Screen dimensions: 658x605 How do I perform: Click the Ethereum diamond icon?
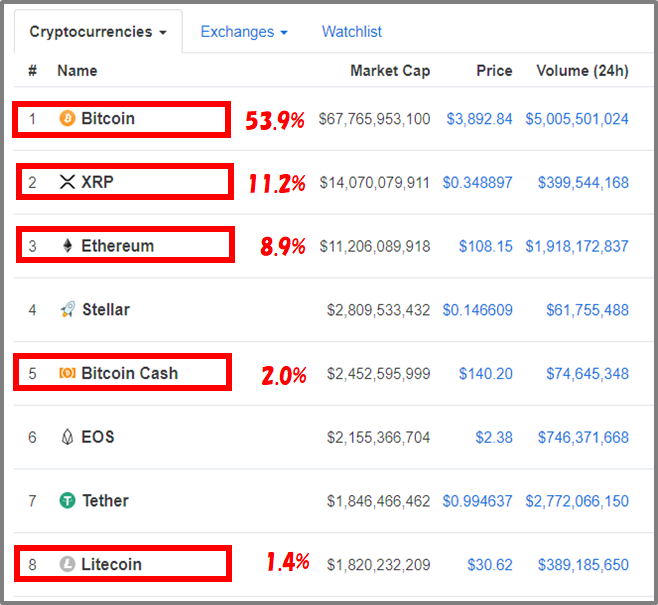pos(67,246)
